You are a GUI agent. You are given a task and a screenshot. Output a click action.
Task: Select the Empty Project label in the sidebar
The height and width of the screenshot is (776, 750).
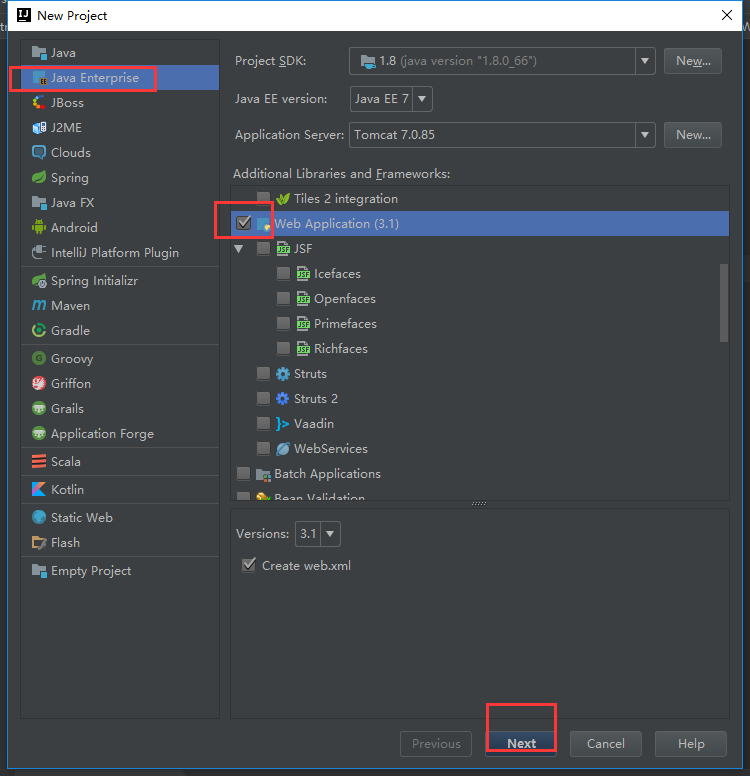point(91,571)
